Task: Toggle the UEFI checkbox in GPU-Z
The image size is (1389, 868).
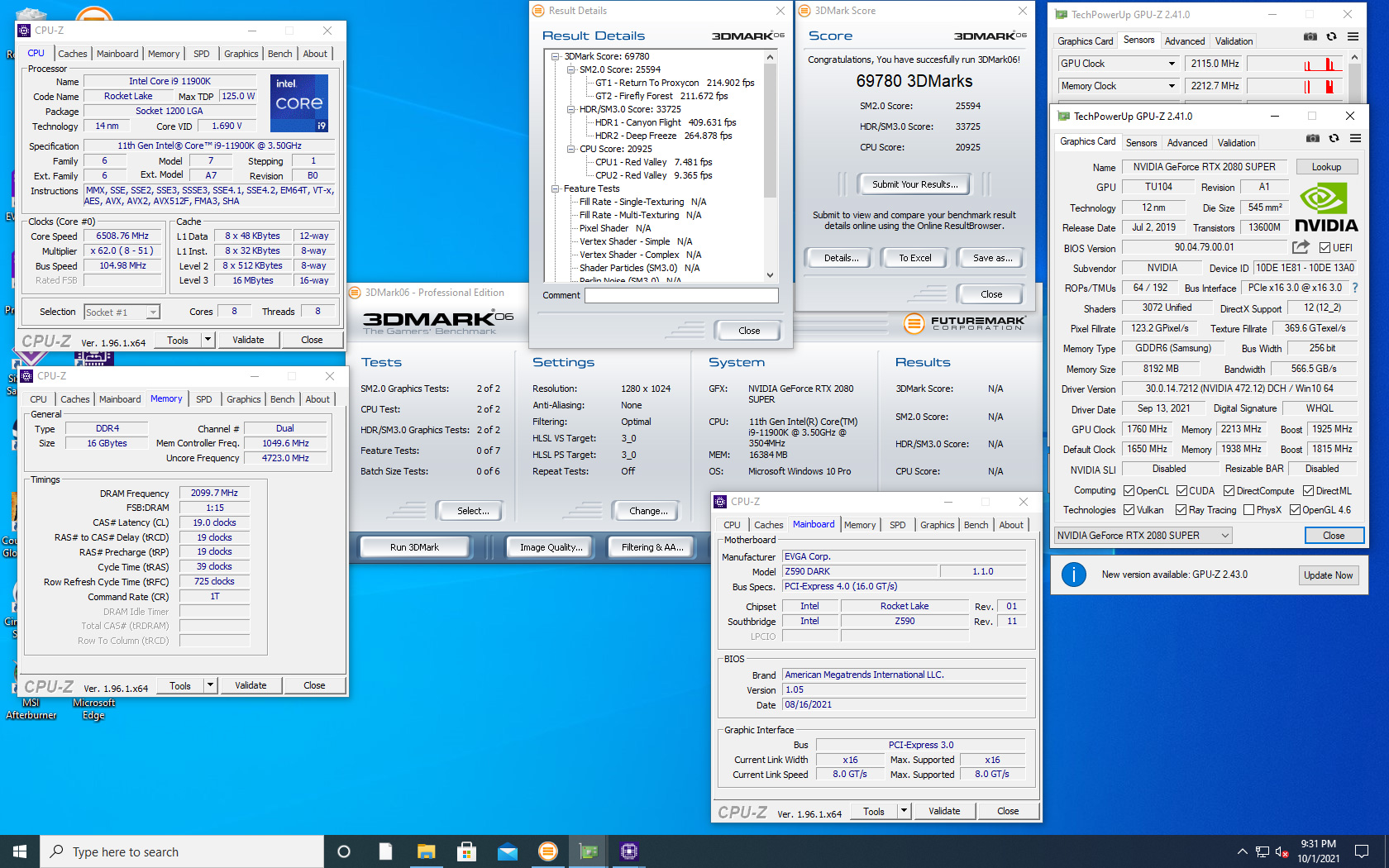Action: (x=1325, y=248)
